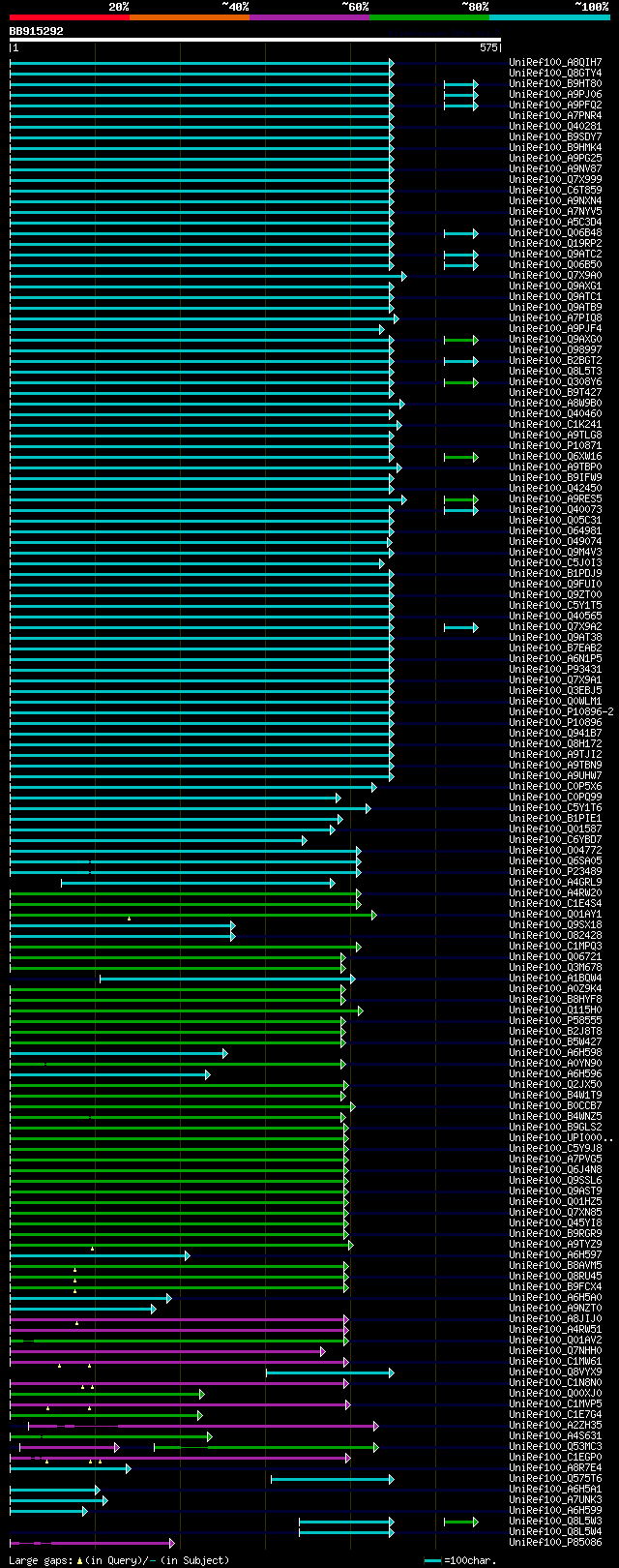Select the UniRef100_B0CCB7 label
Screen dimensions: 619x1568
coord(555,1106)
